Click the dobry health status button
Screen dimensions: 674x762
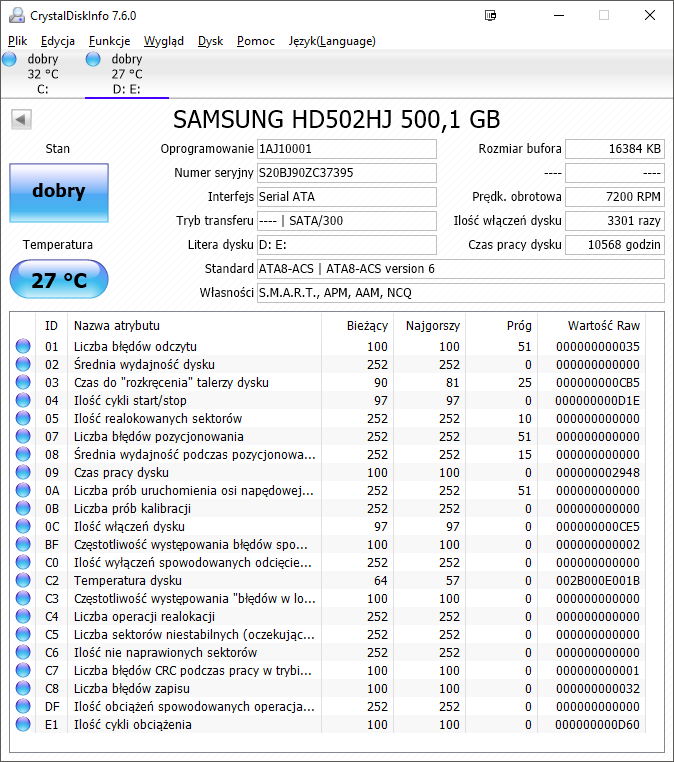pos(59,192)
